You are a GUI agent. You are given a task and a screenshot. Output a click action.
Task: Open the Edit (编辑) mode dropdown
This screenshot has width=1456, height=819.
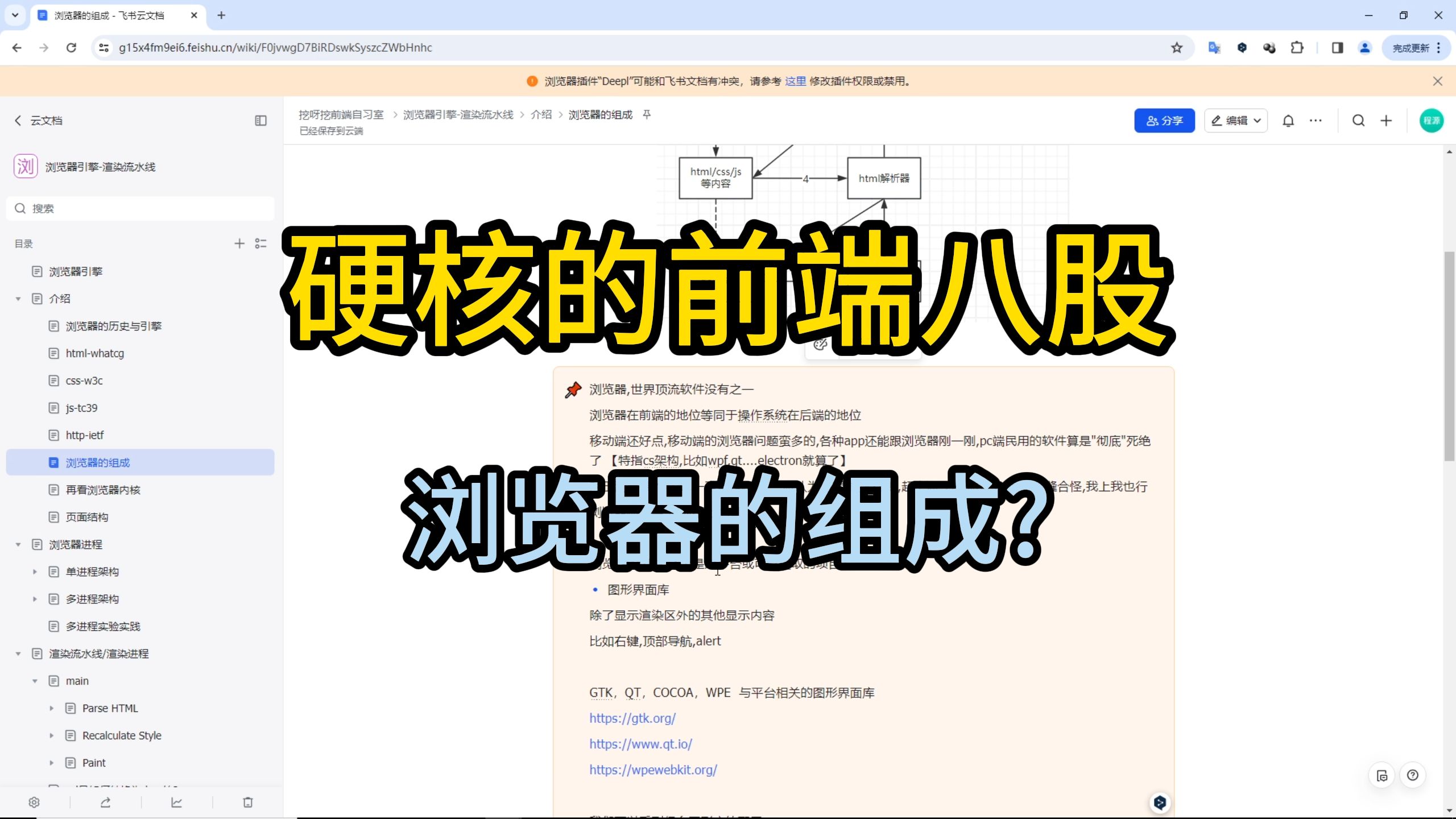click(1235, 121)
